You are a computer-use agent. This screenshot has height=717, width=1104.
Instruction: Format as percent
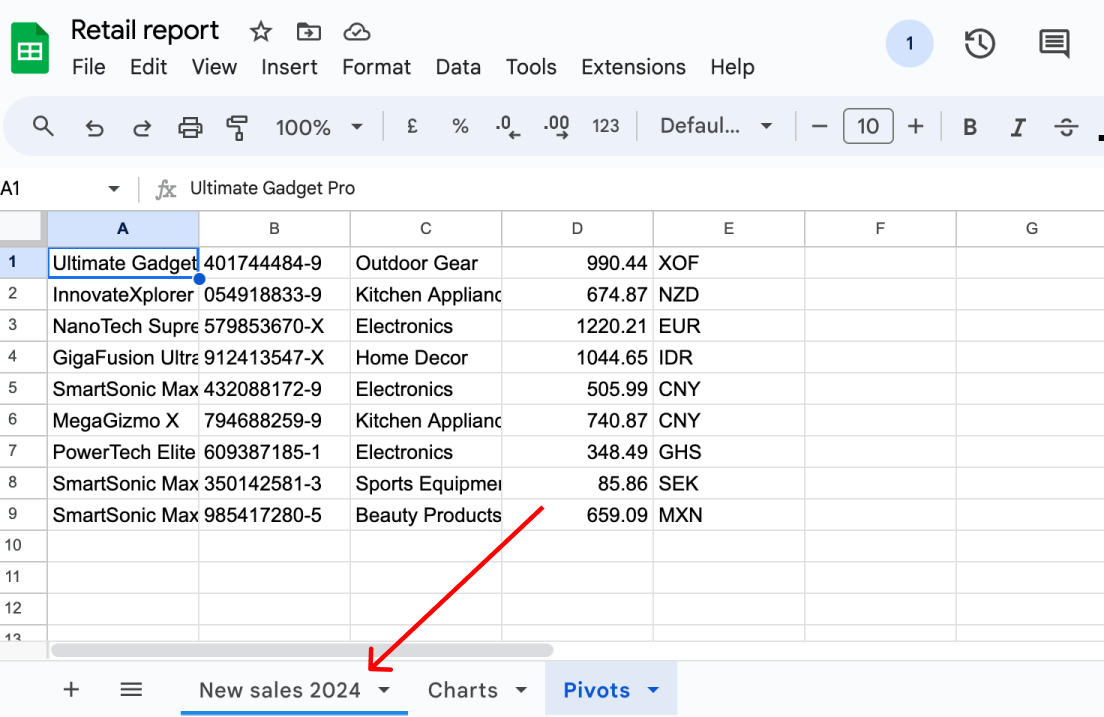click(x=460, y=127)
